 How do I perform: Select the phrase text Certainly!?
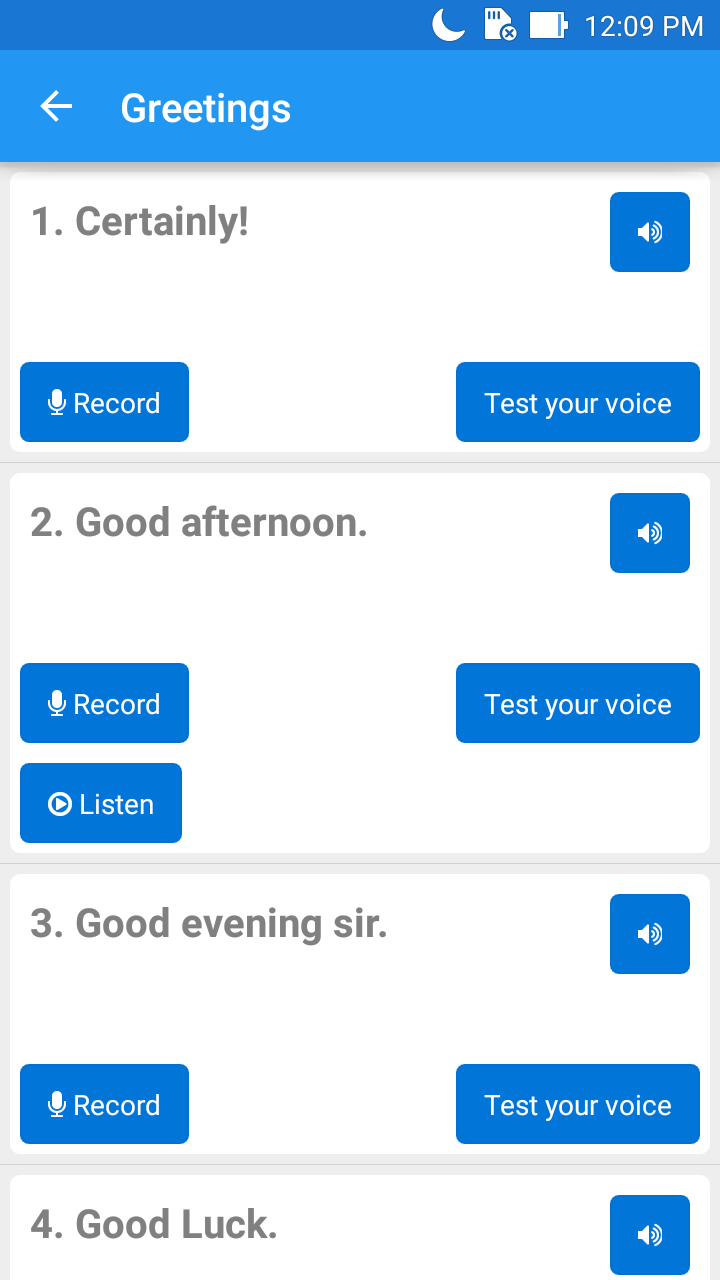(x=140, y=222)
